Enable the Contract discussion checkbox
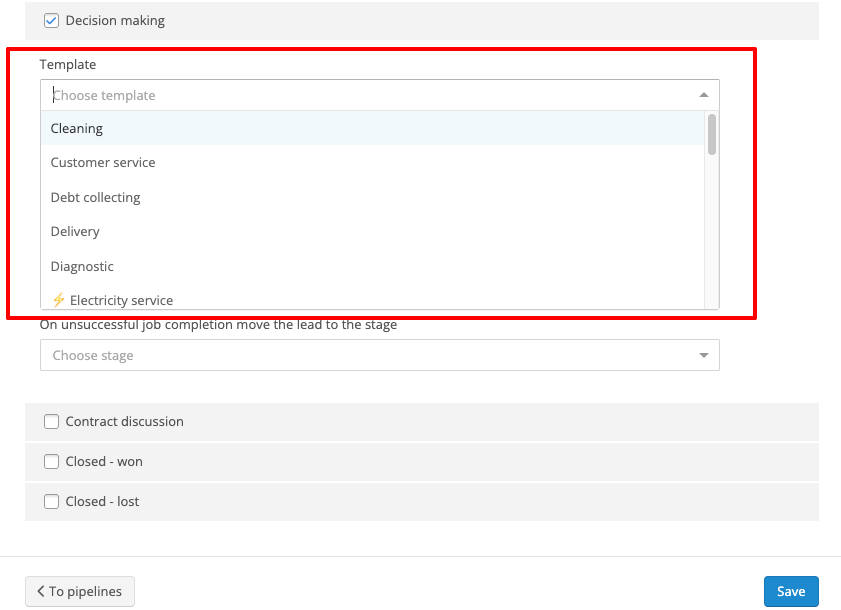 pyautogui.click(x=51, y=422)
